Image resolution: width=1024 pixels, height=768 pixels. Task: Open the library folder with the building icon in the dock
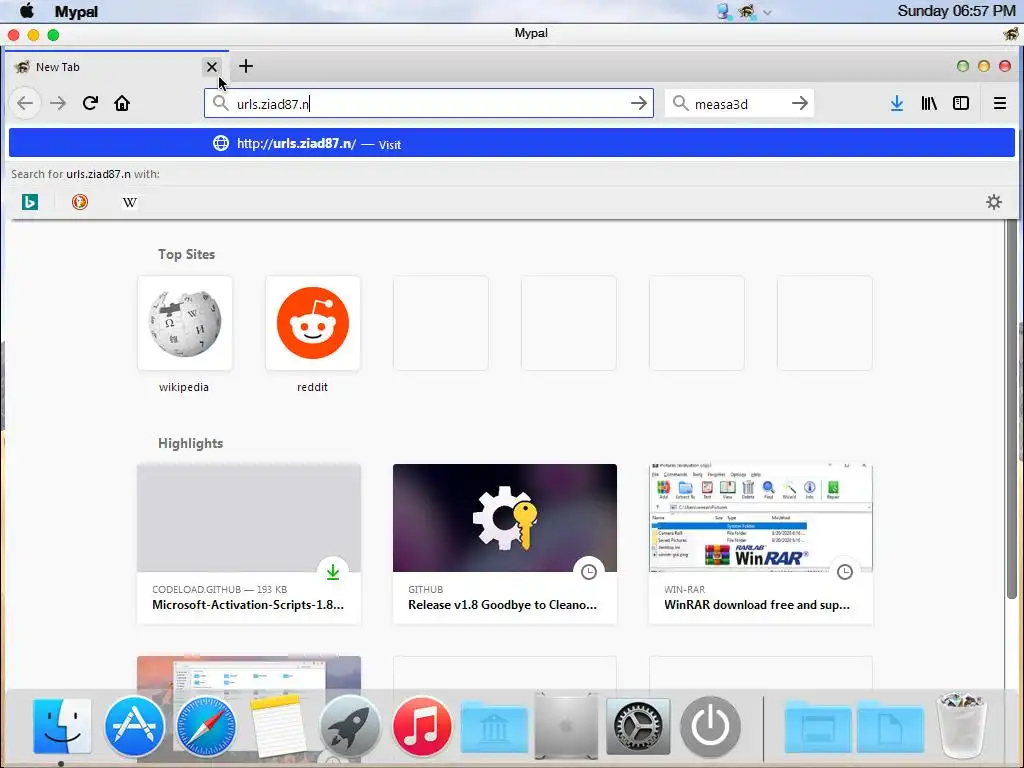point(494,727)
